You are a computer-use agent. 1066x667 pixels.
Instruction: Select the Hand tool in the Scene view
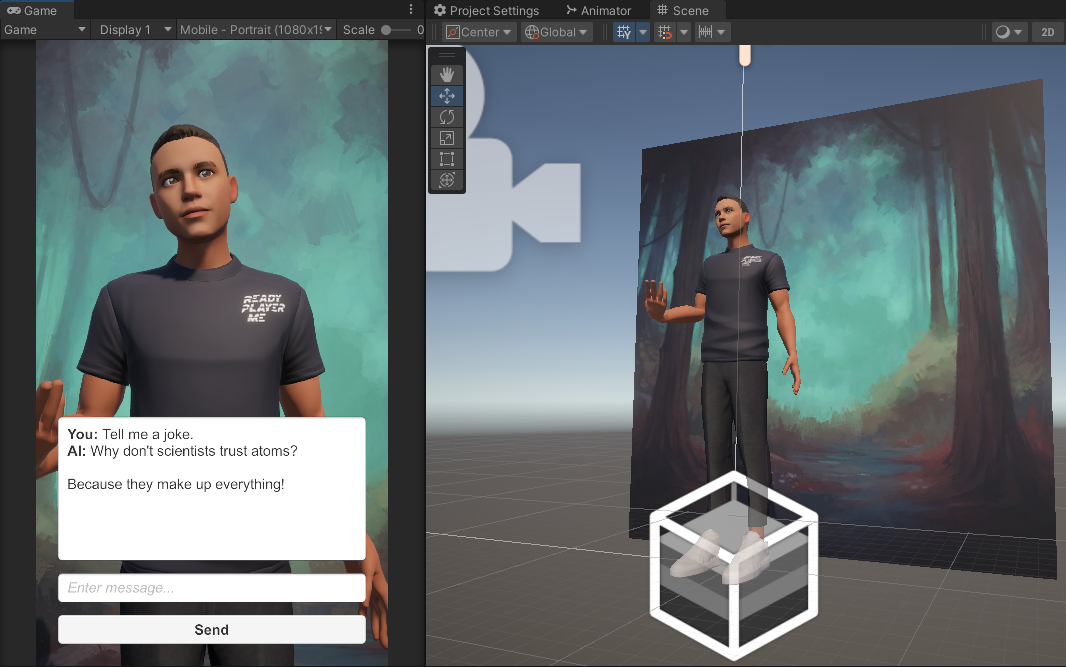[x=447, y=74]
